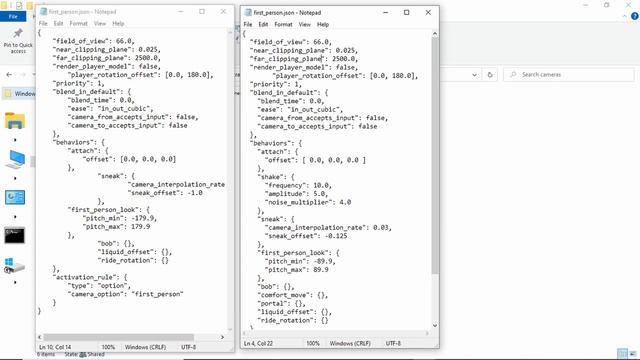Close the right Notepad window
This screenshot has width=640, height=360.
coord(428,13)
